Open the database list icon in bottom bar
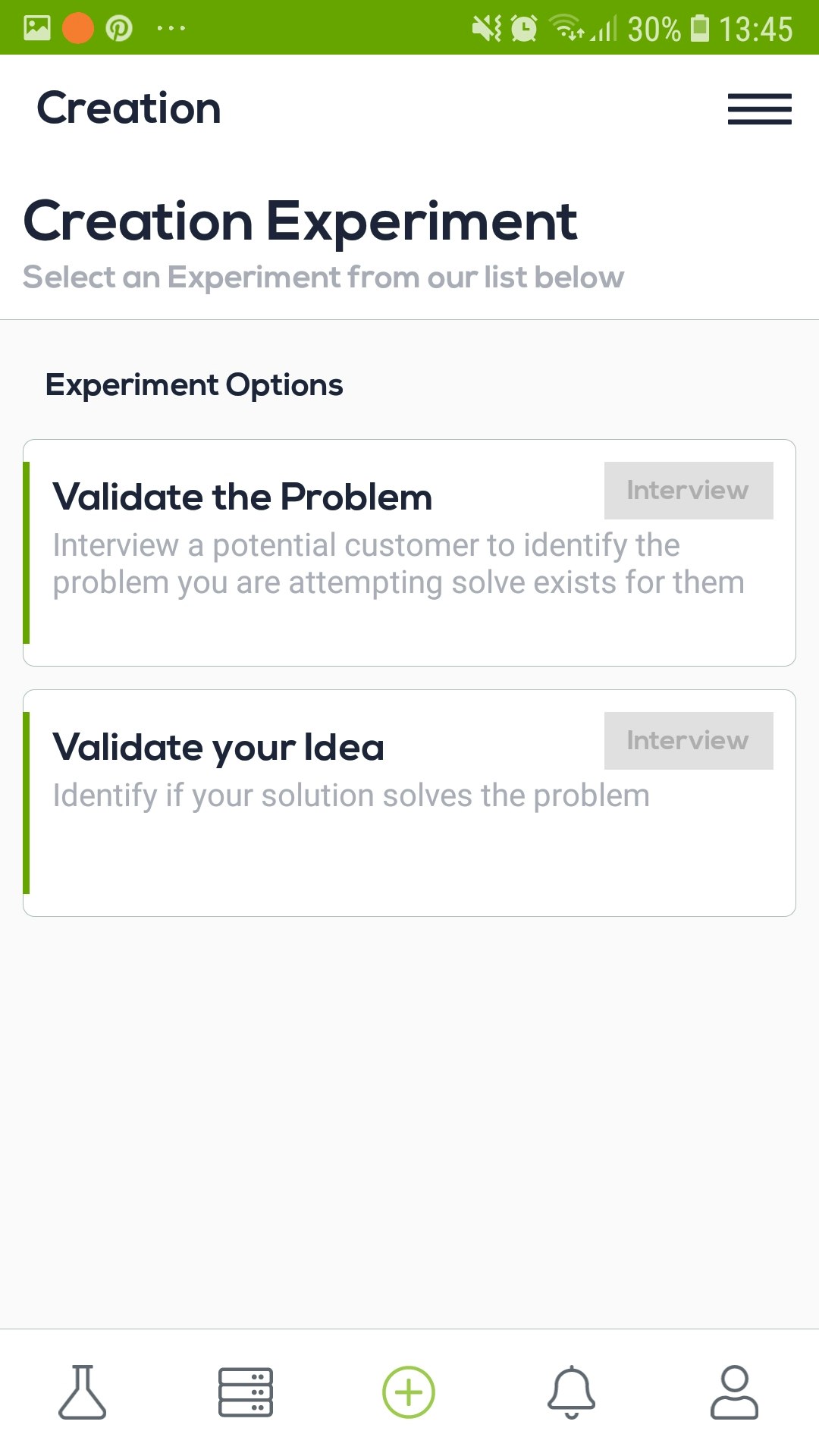This screenshot has width=819, height=1456. click(246, 1390)
